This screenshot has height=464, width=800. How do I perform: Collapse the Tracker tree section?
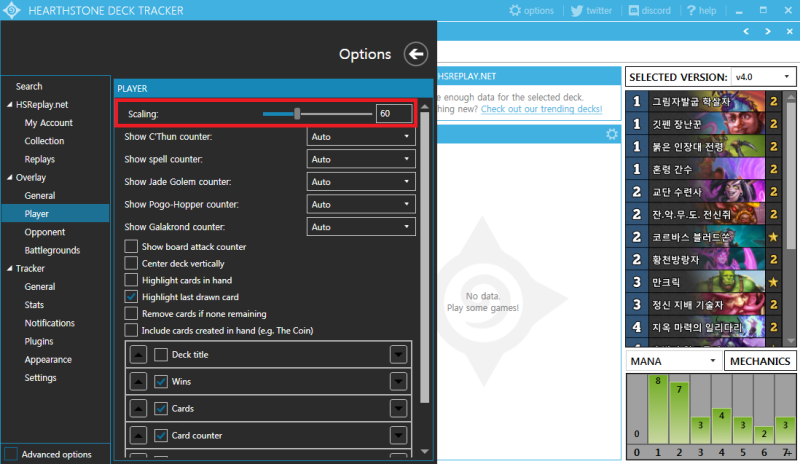(10, 268)
